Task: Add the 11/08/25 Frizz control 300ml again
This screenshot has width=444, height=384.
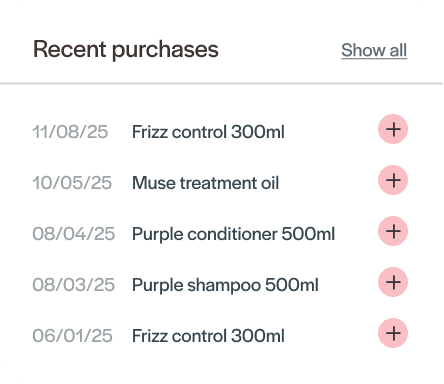Action: tap(393, 129)
